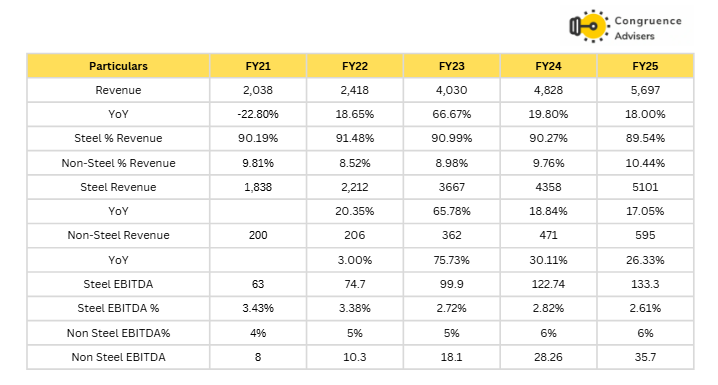718x385 pixels.
Task: Select the FY23 column header
Action: (x=451, y=66)
